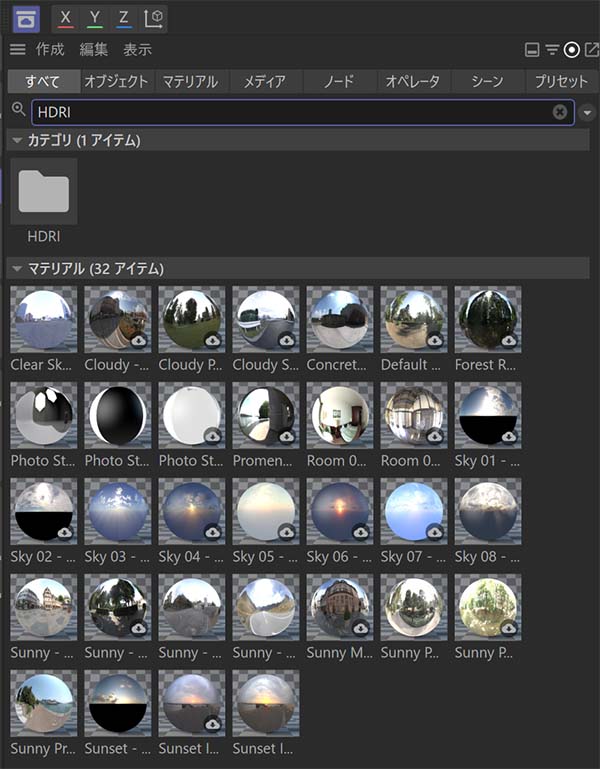Click the 'Sunny M...' label text
600x769 pixels.
(339, 653)
